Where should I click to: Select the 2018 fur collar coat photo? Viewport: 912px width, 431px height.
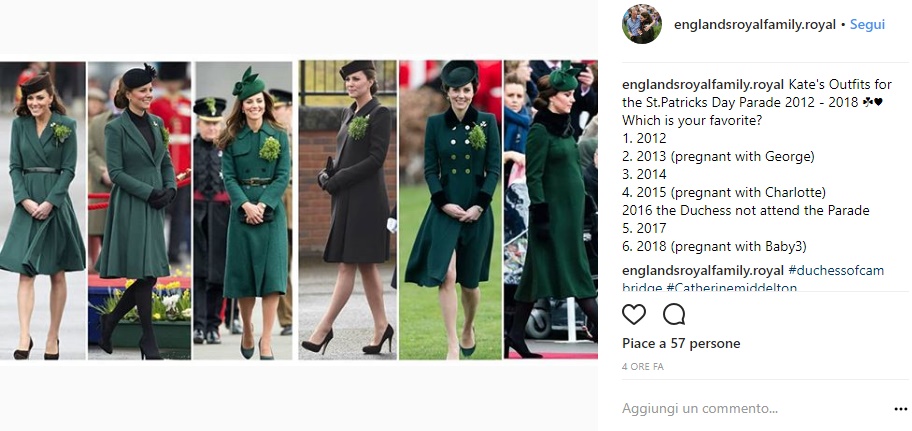tap(550, 210)
